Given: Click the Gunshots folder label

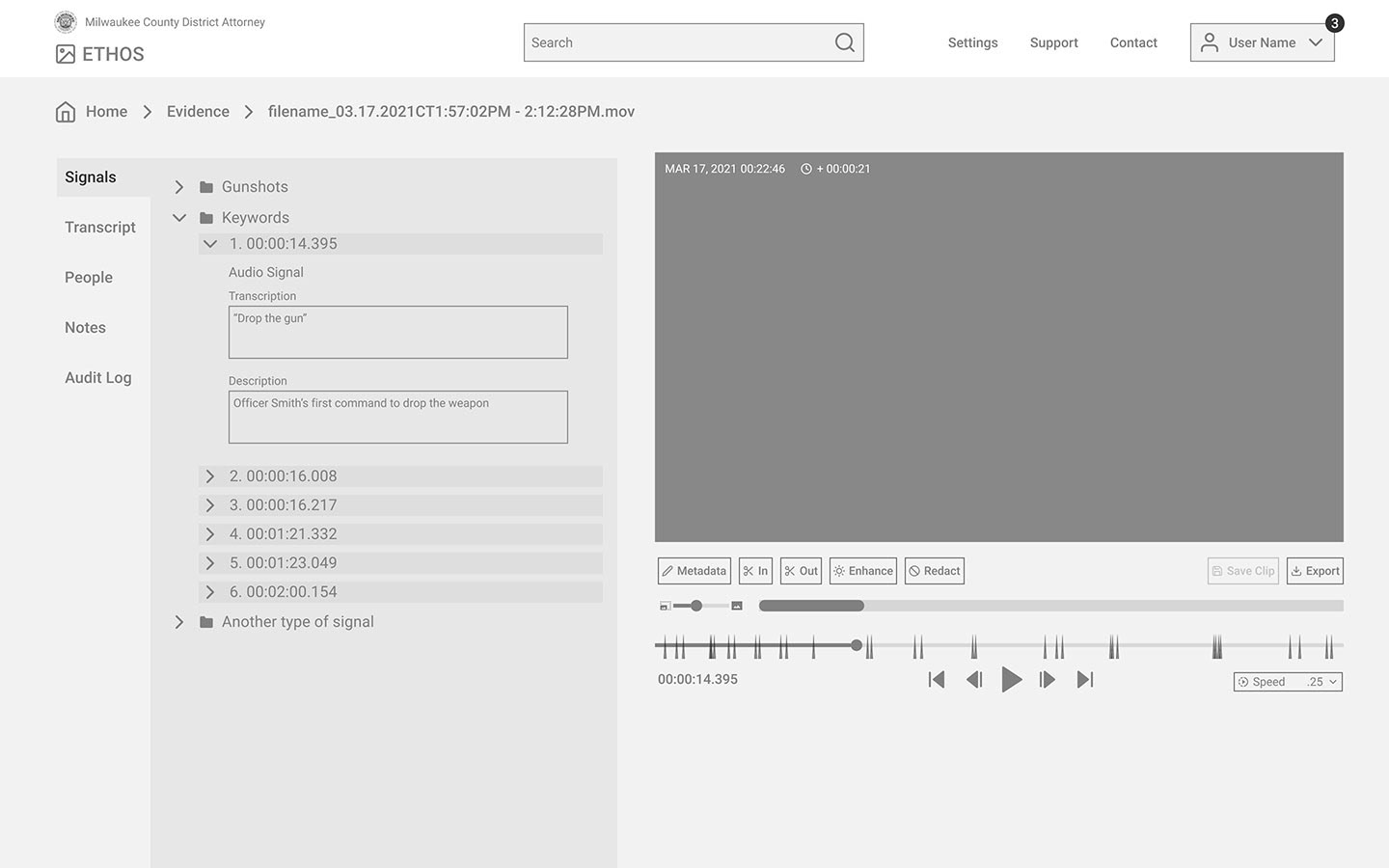Looking at the screenshot, I should coord(255,187).
